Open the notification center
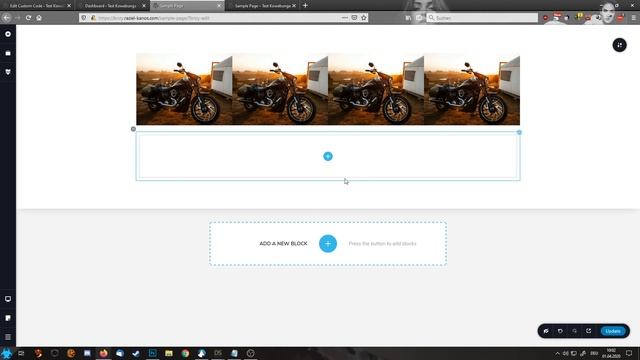Screen dimensions: 640x360 tap(629, 353)
